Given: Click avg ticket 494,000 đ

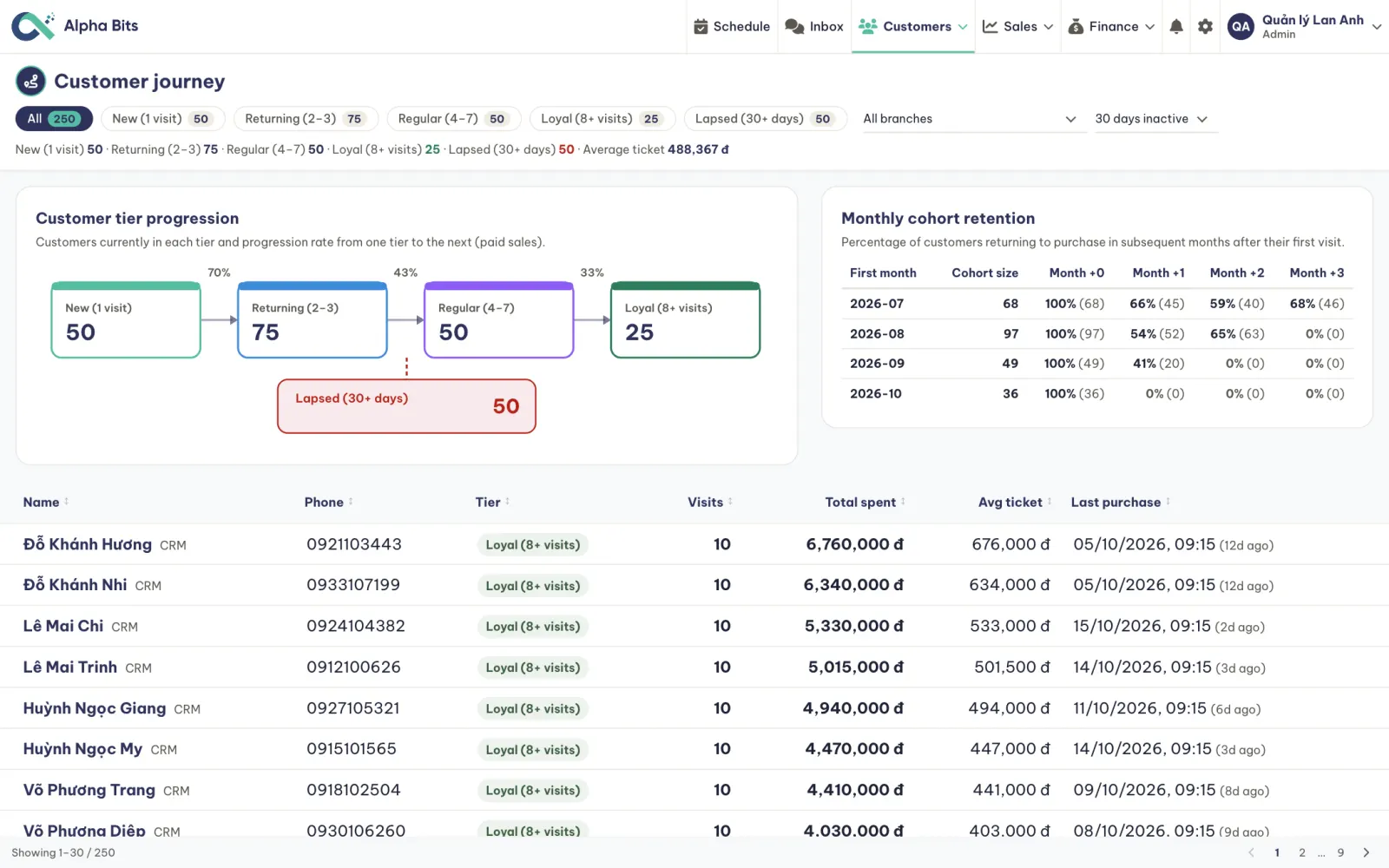Looking at the screenshot, I should [x=1010, y=708].
